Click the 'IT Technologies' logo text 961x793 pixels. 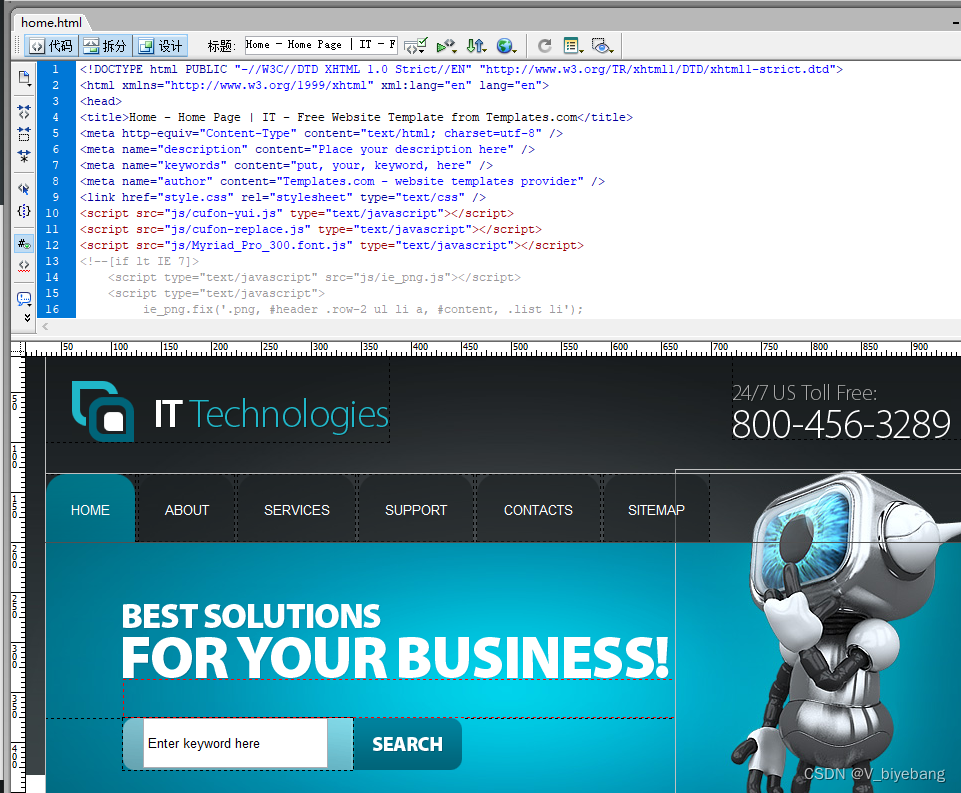tap(272, 414)
